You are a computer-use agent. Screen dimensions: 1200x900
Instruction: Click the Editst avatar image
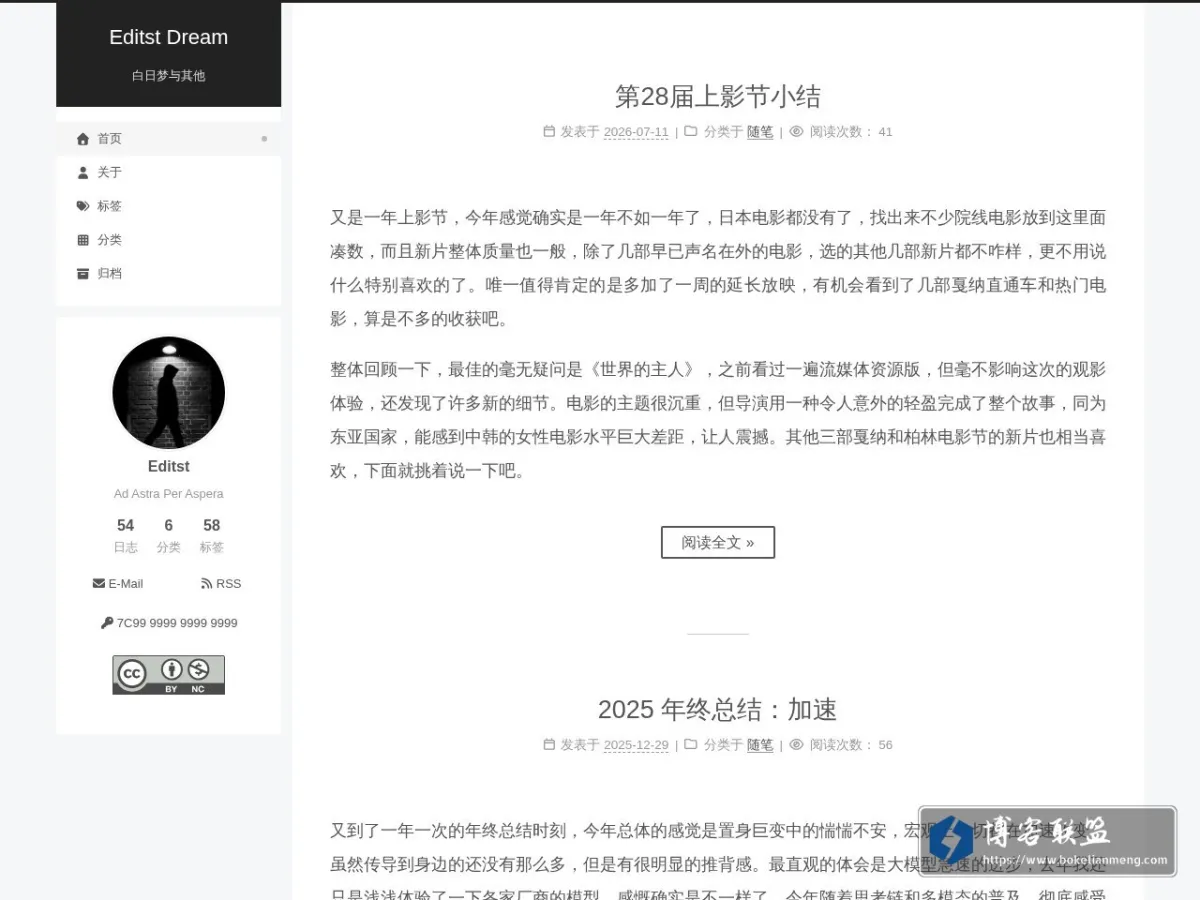168,392
